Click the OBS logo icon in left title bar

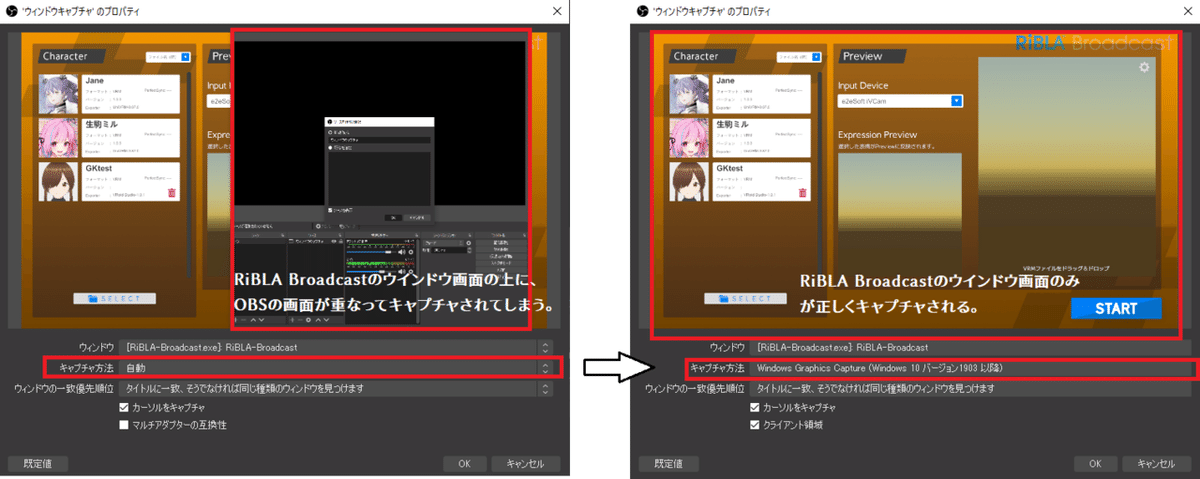[x=10, y=9]
